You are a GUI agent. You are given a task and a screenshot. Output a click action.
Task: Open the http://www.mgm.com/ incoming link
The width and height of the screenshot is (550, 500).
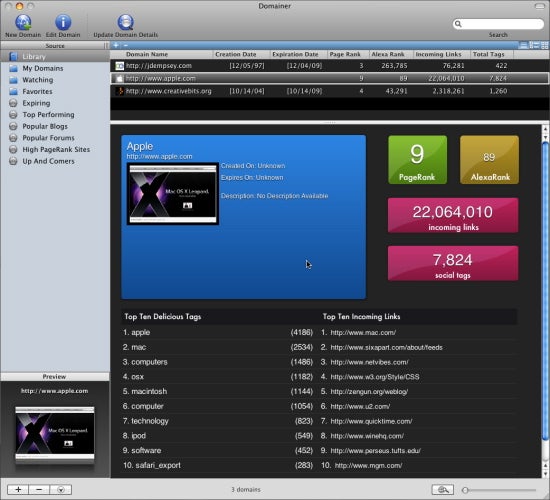pos(368,466)
